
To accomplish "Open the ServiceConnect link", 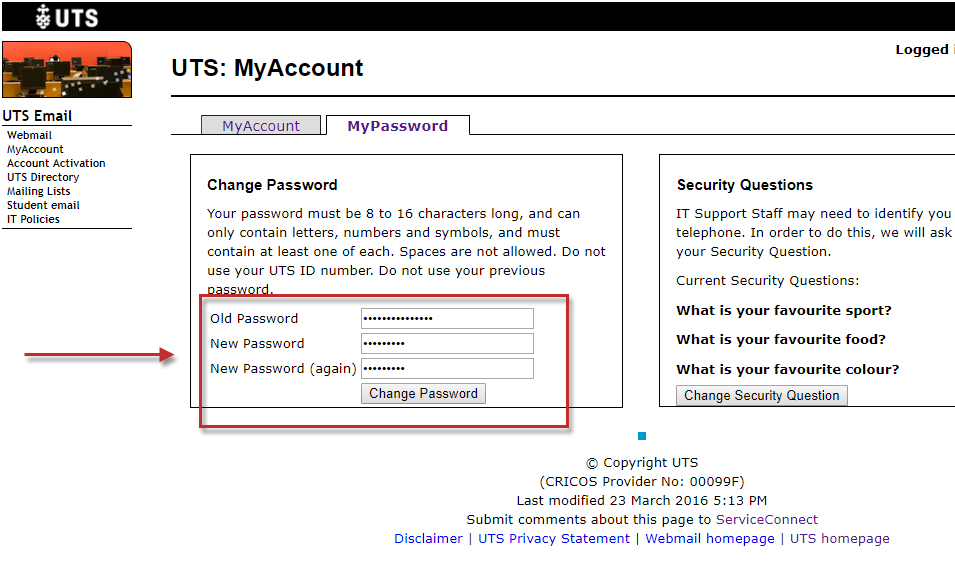I will 766,520.
